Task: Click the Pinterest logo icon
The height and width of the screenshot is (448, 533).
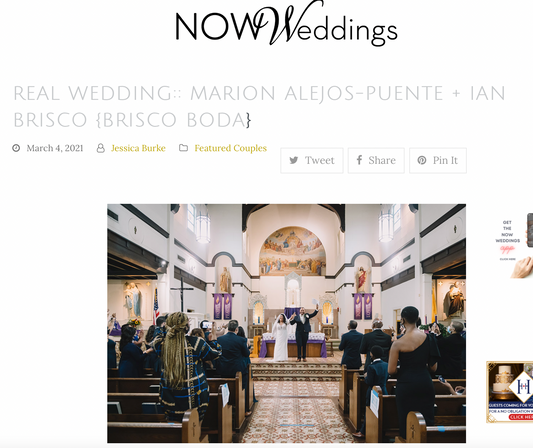Action: pyautogui.click(x=422, y=160)
